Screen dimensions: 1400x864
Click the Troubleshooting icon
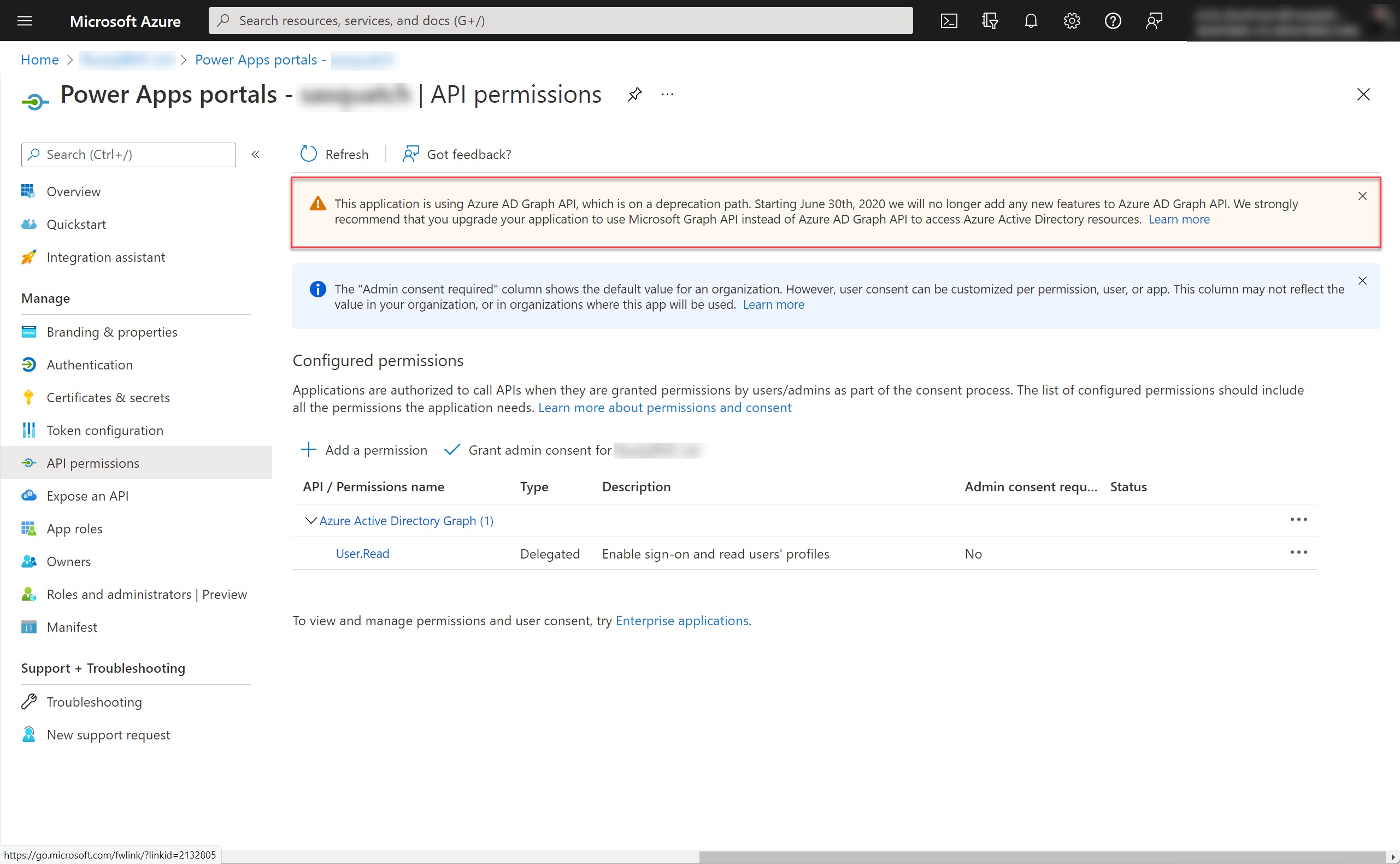tap(28, 701)
